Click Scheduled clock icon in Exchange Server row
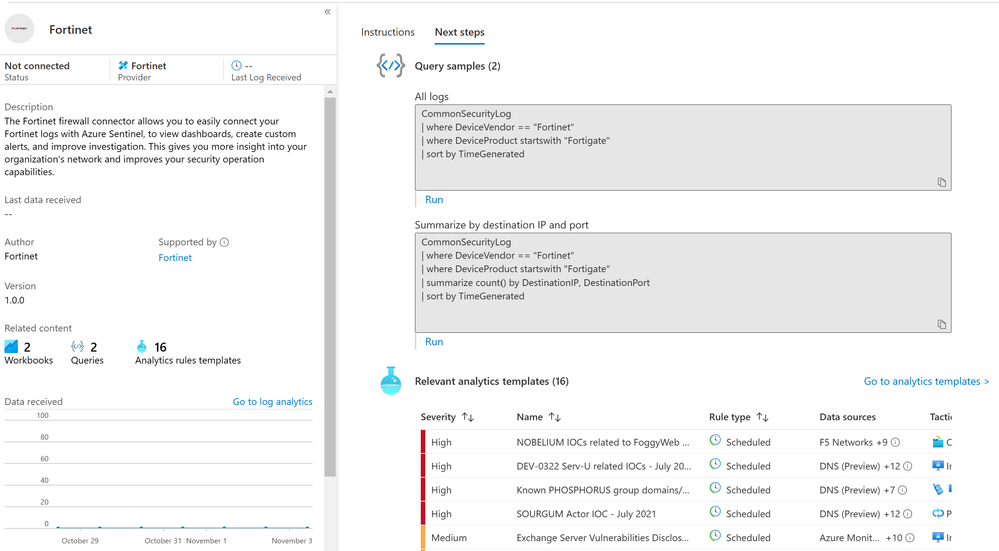This screenshot has height=551, width=999. pos(715,536)
